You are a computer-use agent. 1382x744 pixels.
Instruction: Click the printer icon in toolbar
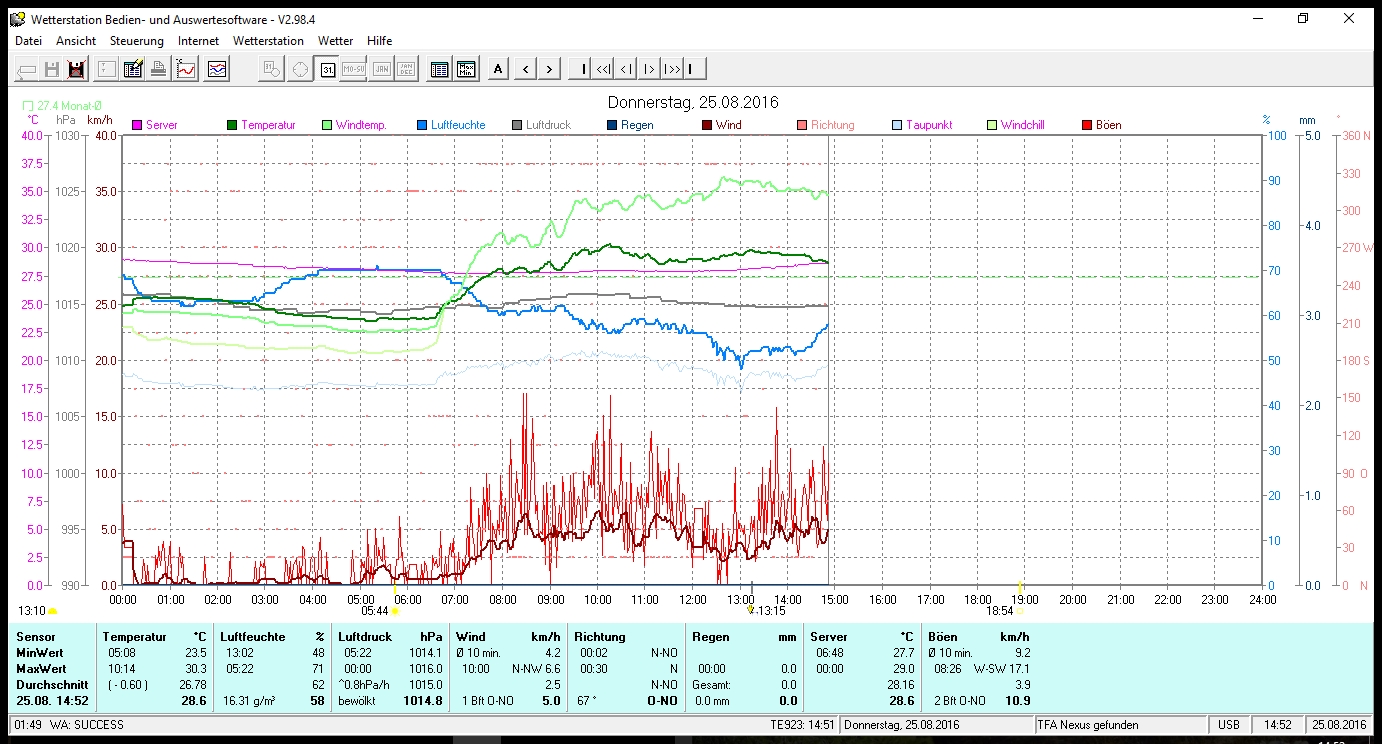click(159, 69)
